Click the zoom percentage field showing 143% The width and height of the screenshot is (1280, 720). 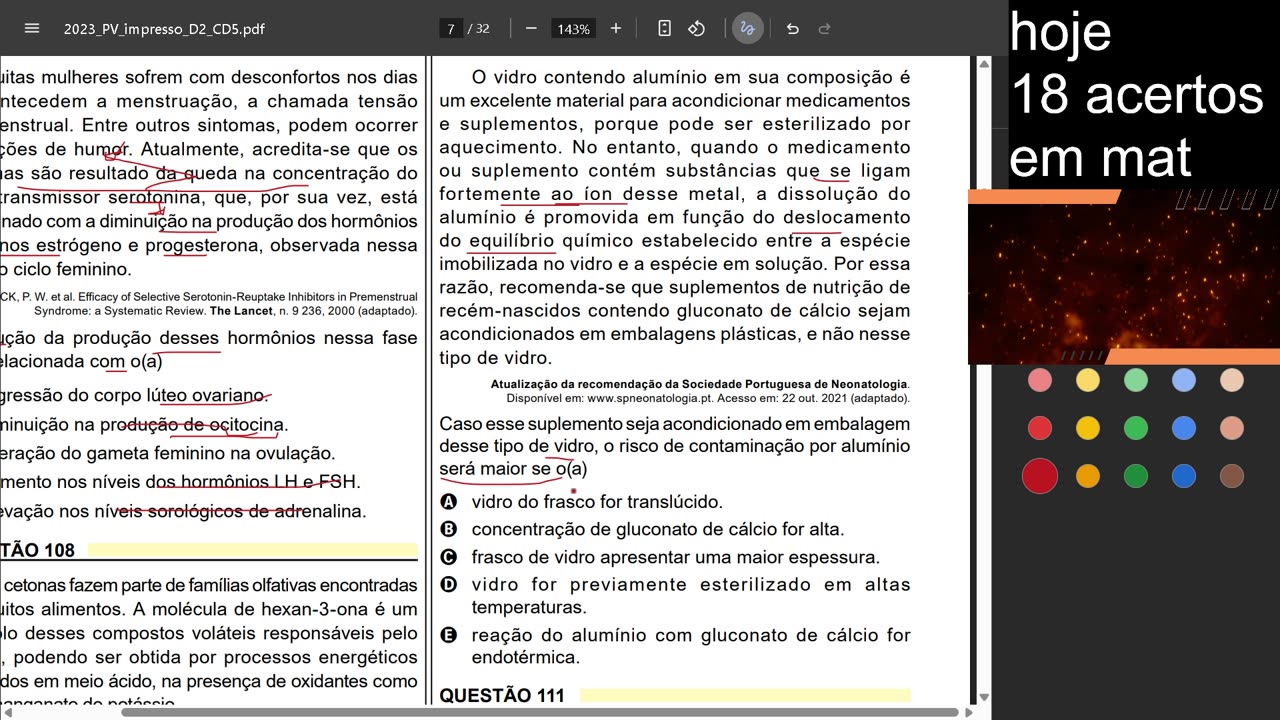[x=574, y=29]
